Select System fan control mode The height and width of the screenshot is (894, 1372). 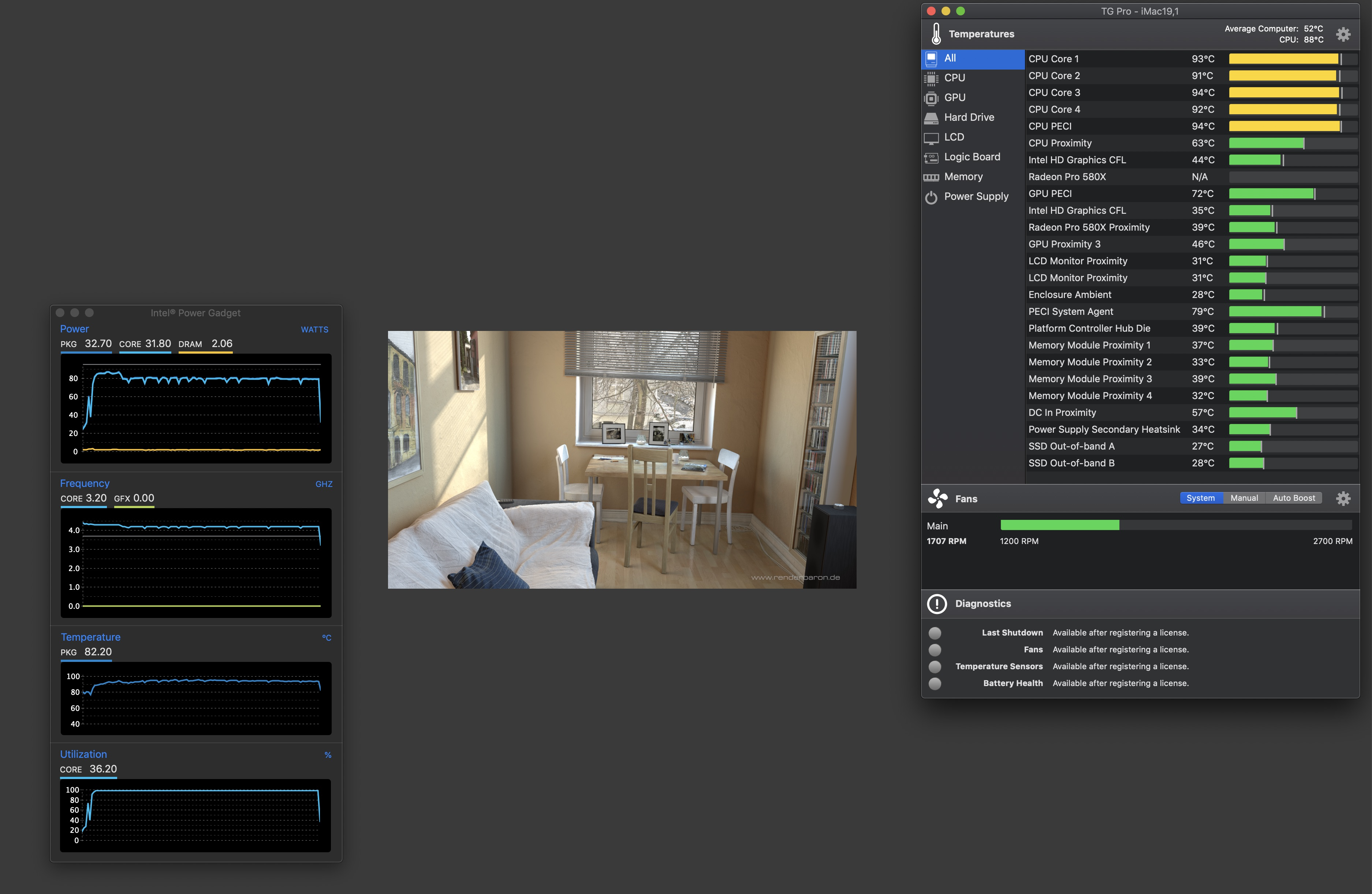coord(1200,498)
